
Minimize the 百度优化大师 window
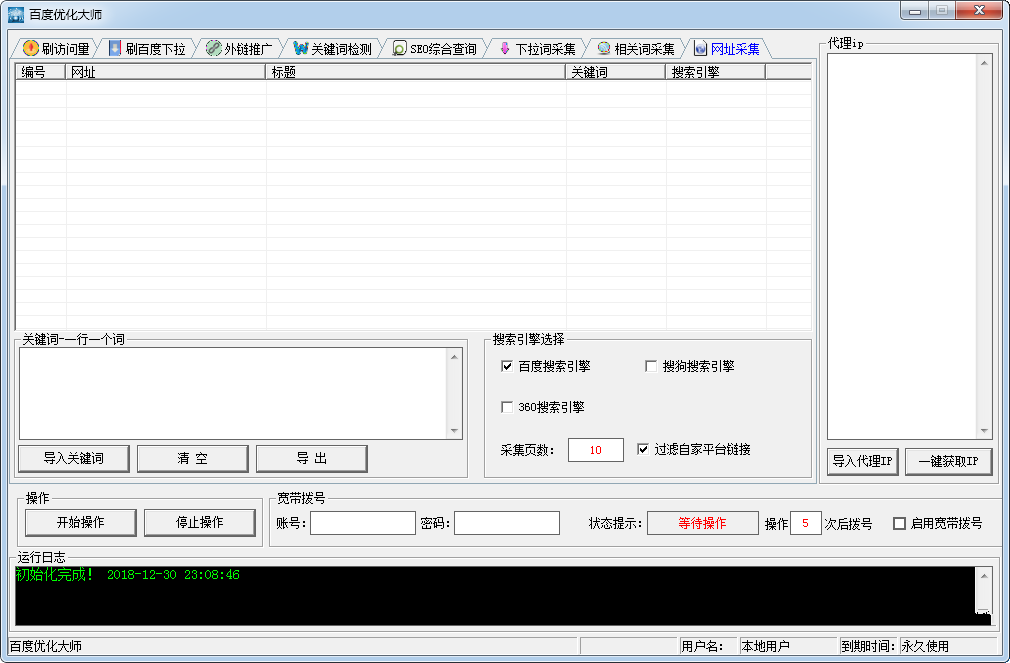(915, 11)
